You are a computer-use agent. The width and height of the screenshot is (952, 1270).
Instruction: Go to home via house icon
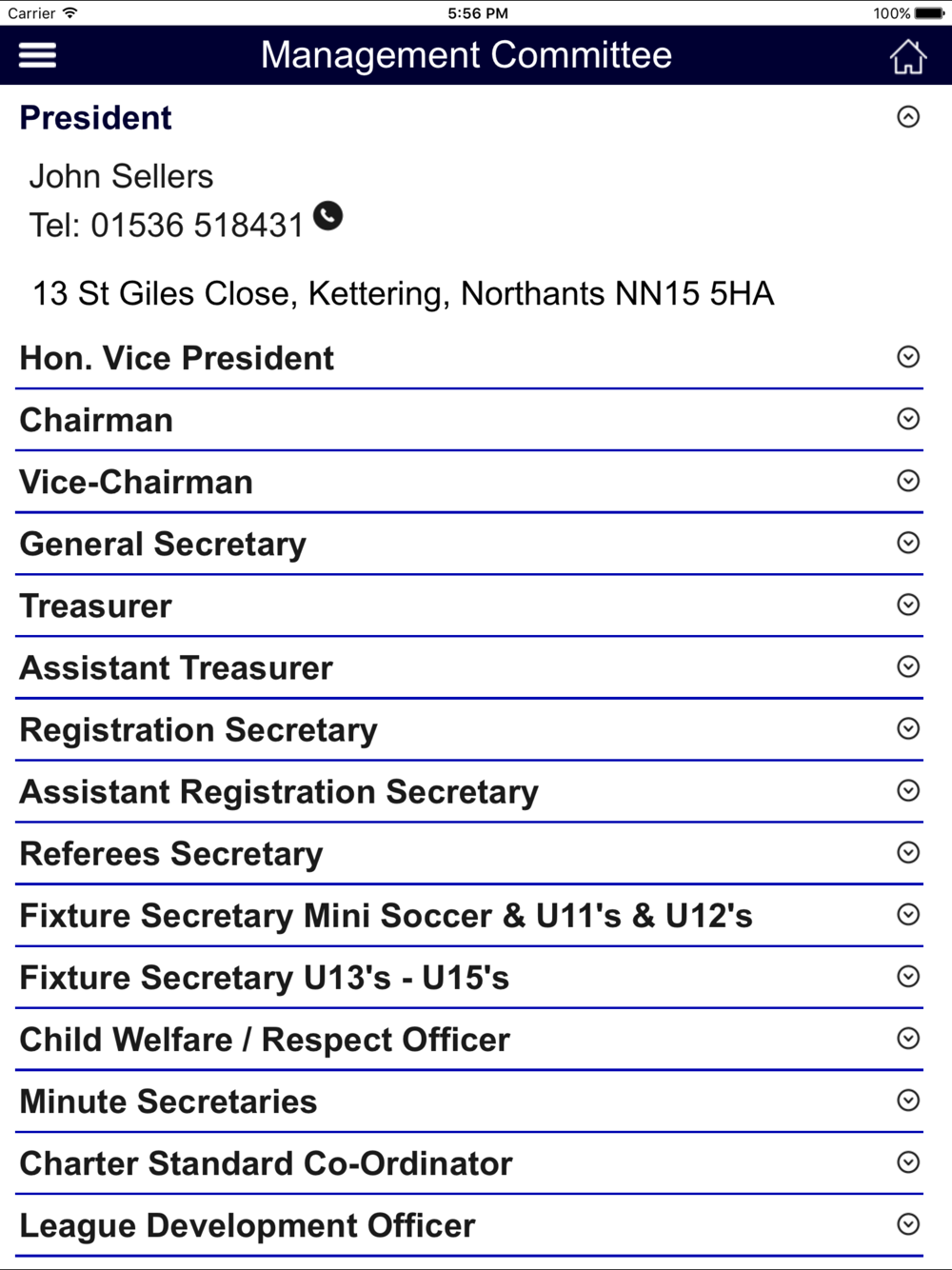point(907,56)
